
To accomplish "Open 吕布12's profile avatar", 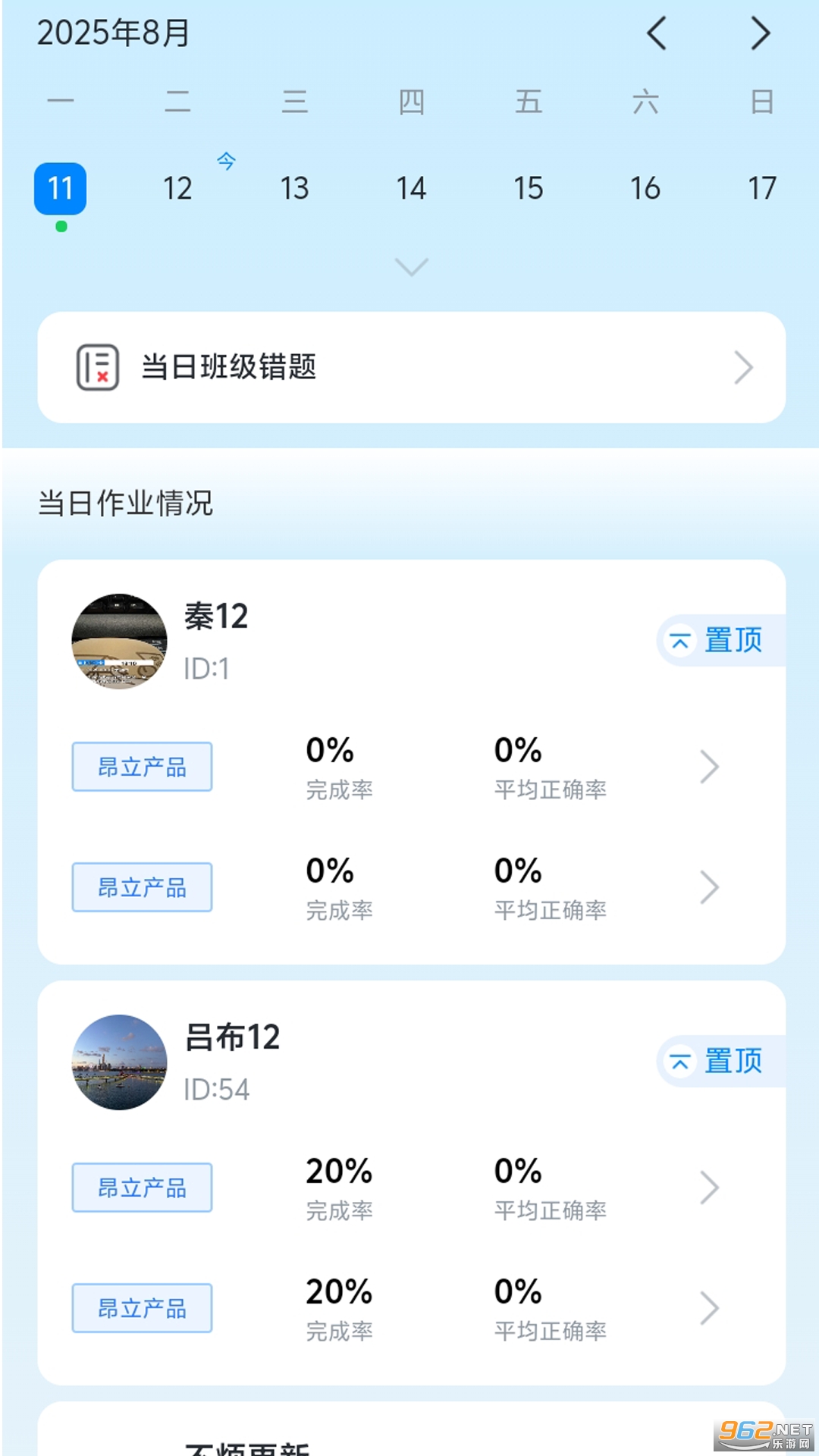I will click(119, 1062).
